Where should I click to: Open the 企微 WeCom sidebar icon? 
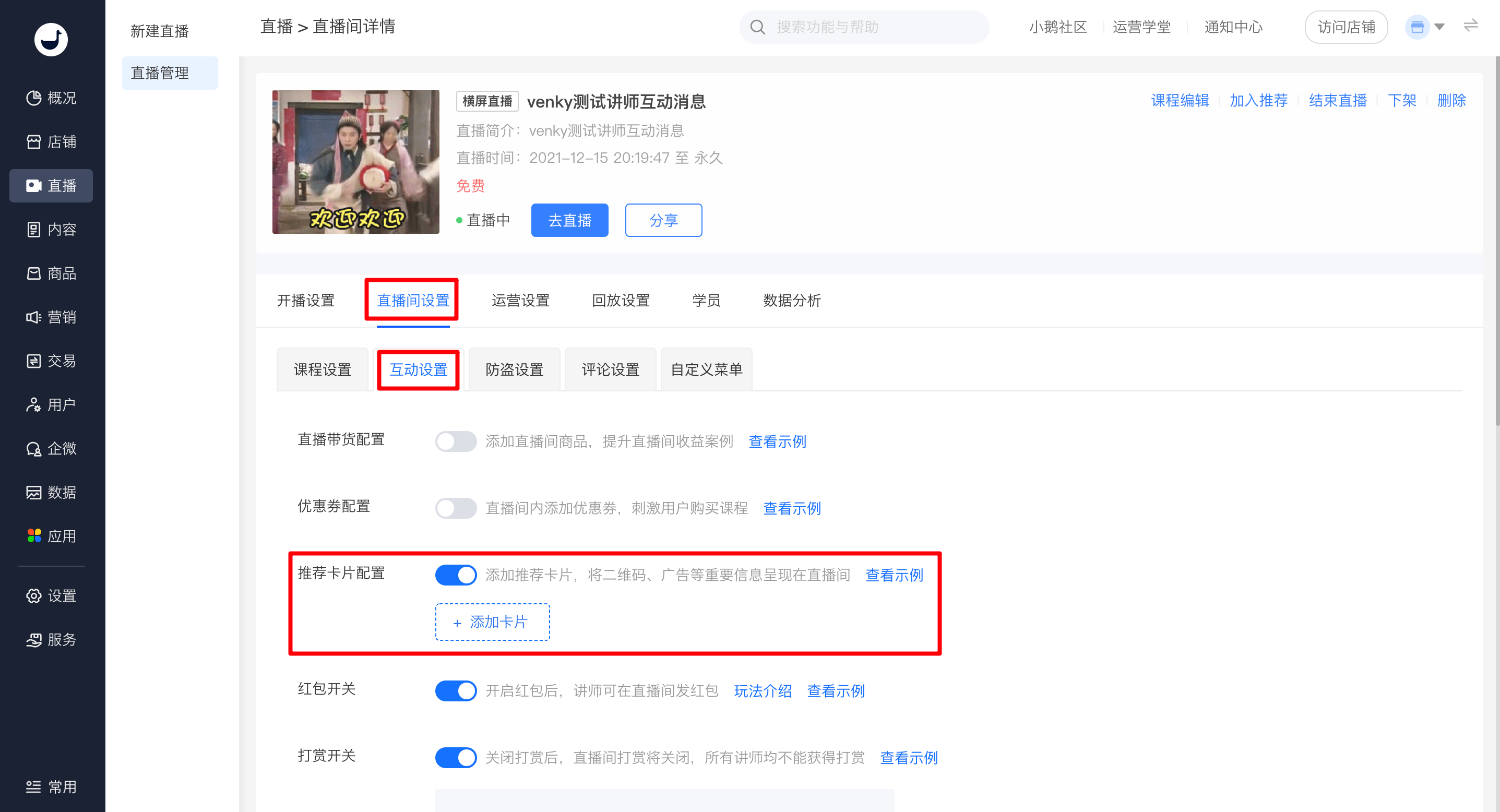tap(34, 449)
